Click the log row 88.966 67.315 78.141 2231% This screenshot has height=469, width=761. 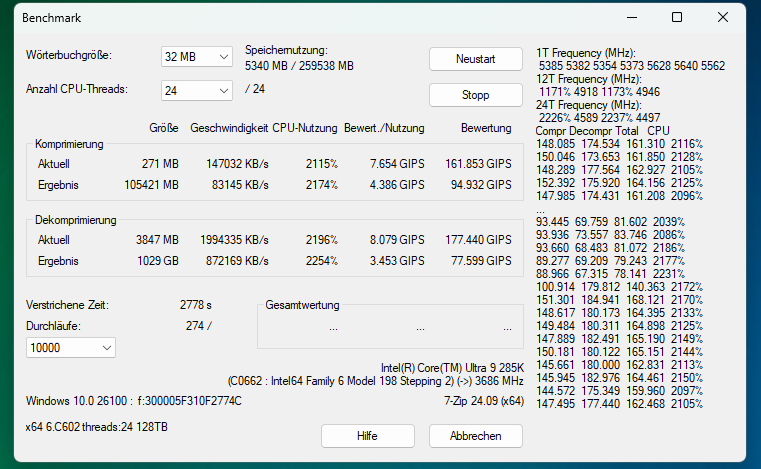pyautogui.click(x=611, y=273)
